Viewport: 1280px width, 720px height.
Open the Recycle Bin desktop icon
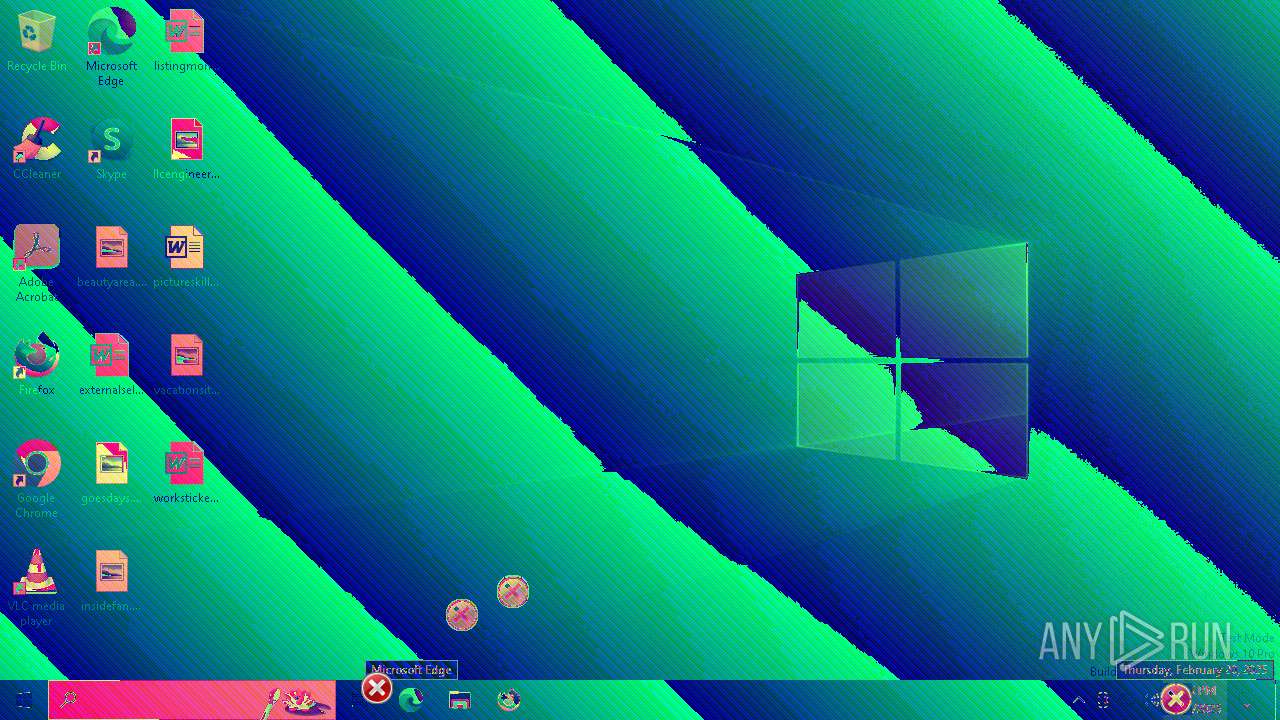tap(36, 41)
